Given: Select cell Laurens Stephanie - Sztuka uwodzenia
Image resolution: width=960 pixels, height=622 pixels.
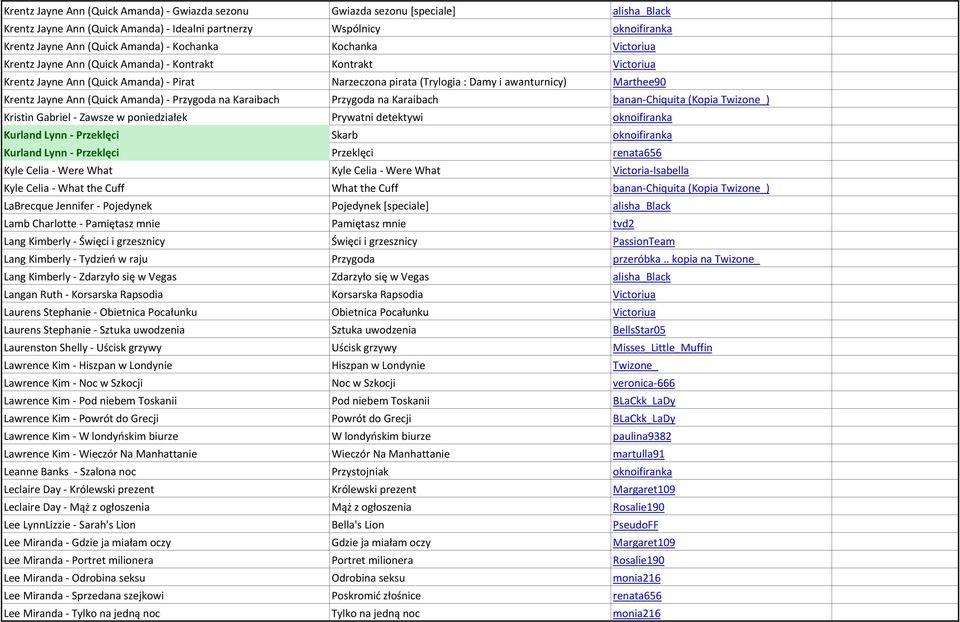Looking at the screenshot, I should click(165, 331).
